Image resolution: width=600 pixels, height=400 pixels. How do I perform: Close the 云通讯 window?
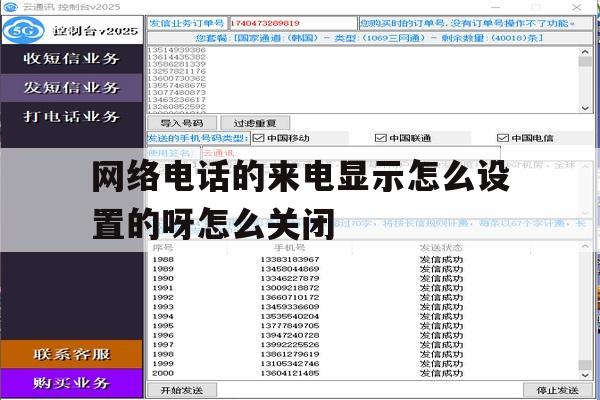tap(577, 7)
